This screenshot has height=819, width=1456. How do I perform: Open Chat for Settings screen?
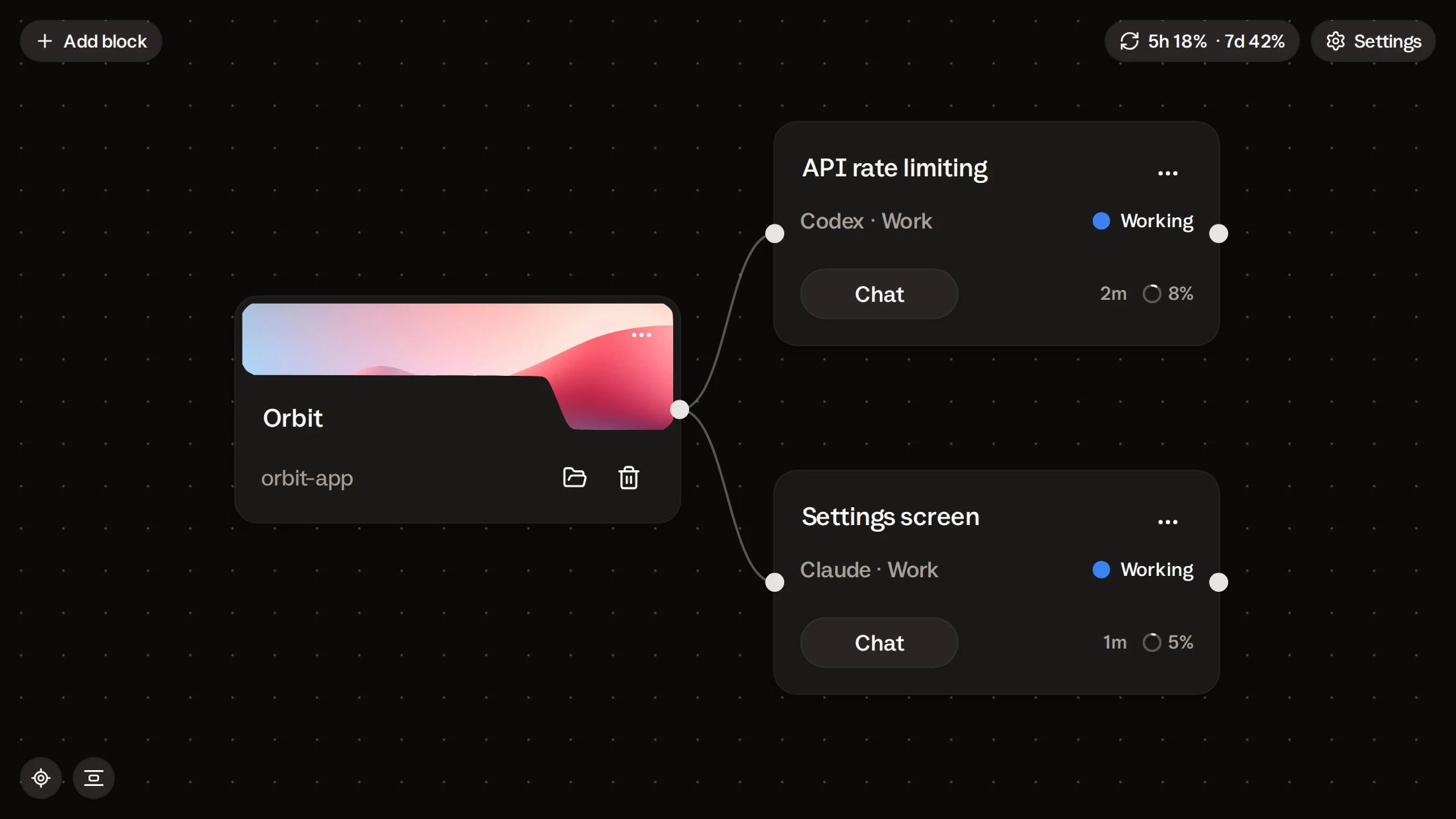[879, 643]
